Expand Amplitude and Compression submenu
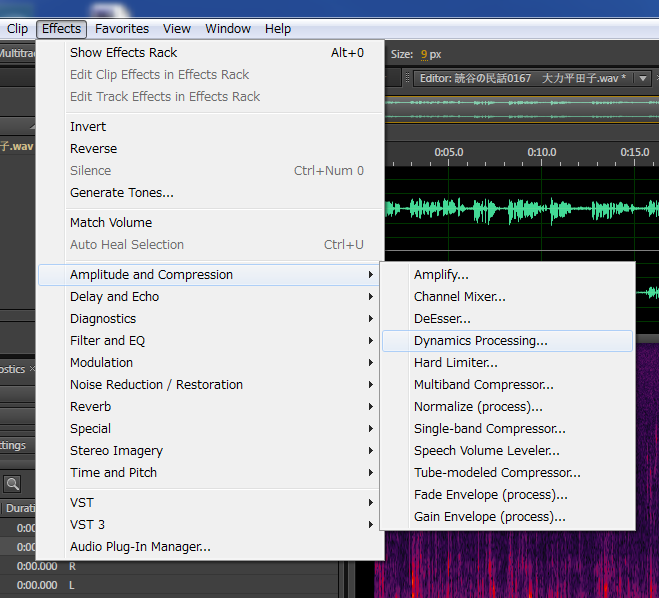Viewport: 659px width, 598px height. tap(209, 275)
